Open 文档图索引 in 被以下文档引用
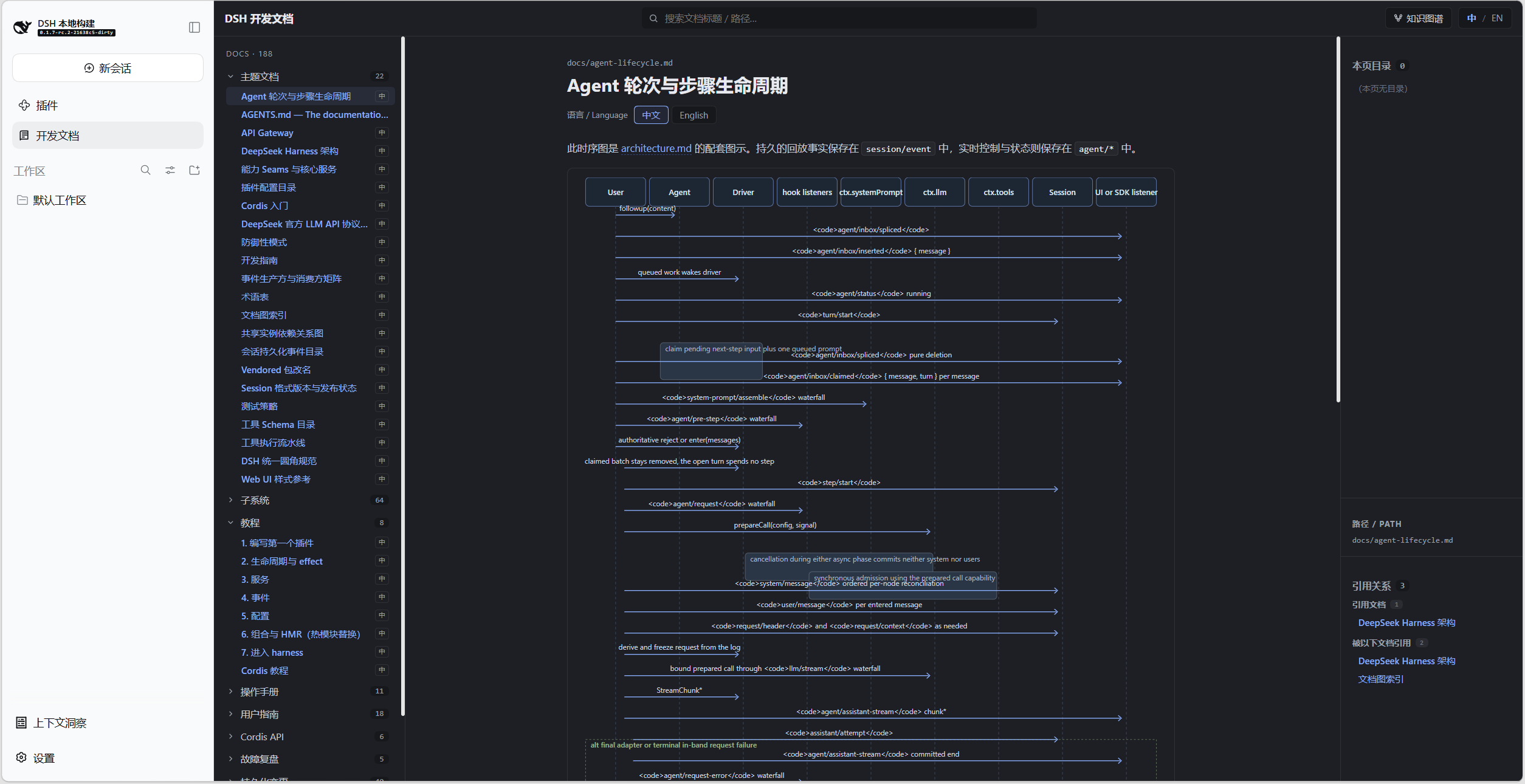 click(x=1381, y=679)
